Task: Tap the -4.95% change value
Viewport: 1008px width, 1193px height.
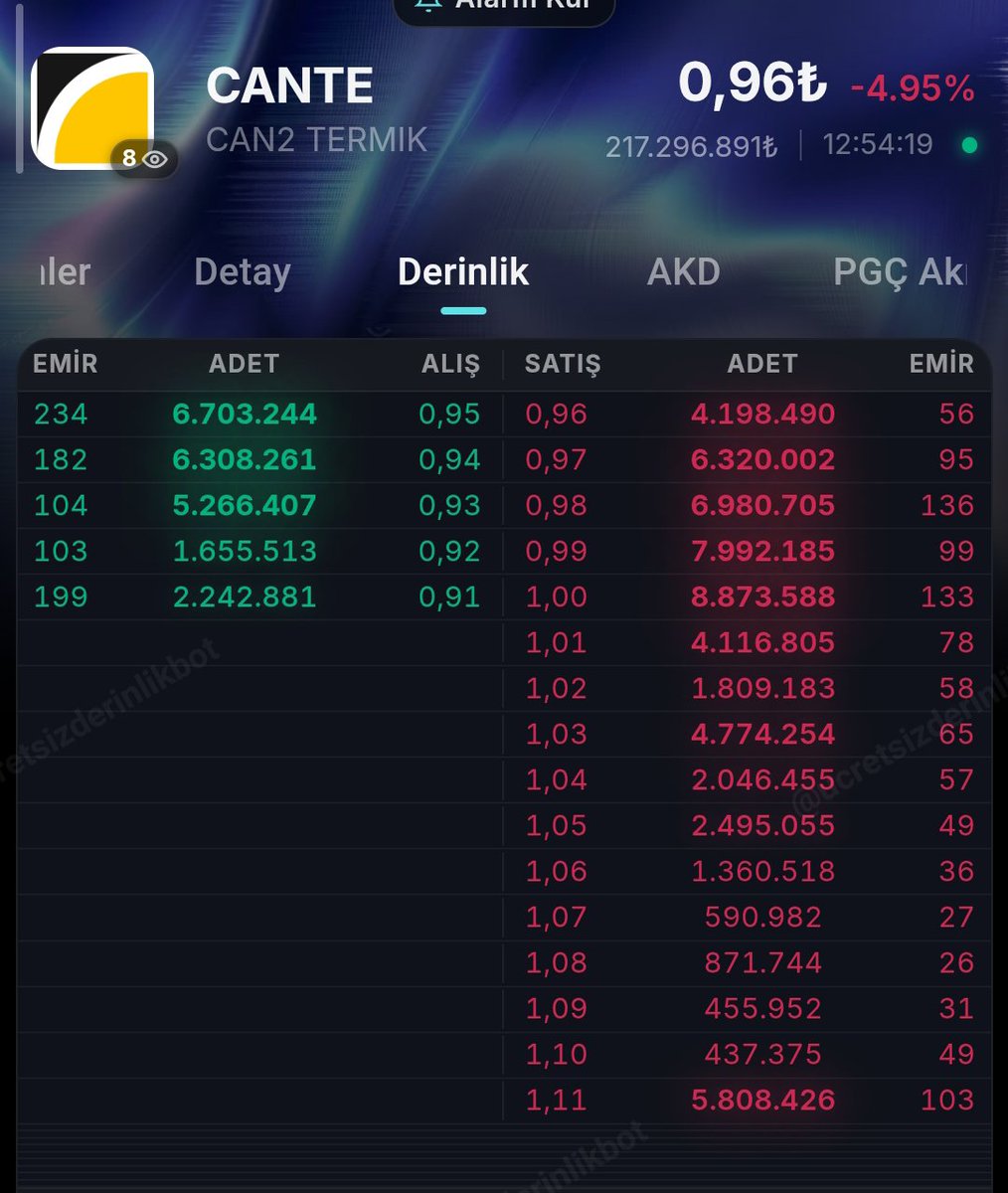Action: click(x=912, y=88)
